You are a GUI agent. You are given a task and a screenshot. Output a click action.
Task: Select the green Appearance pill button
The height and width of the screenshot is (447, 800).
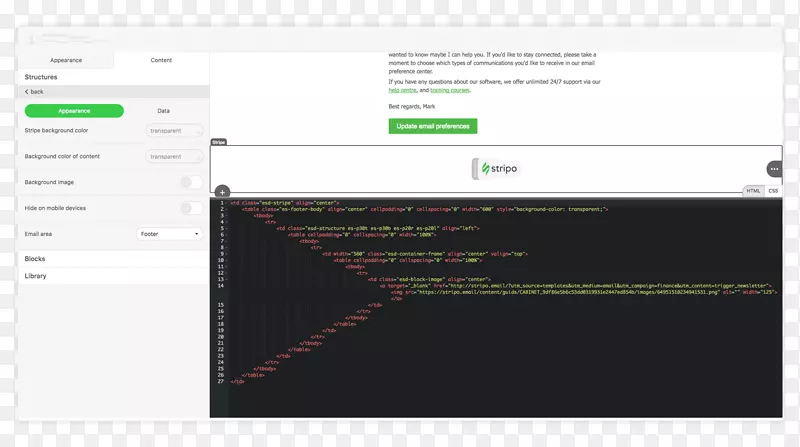pyautogui.click(x=74, y=111)
